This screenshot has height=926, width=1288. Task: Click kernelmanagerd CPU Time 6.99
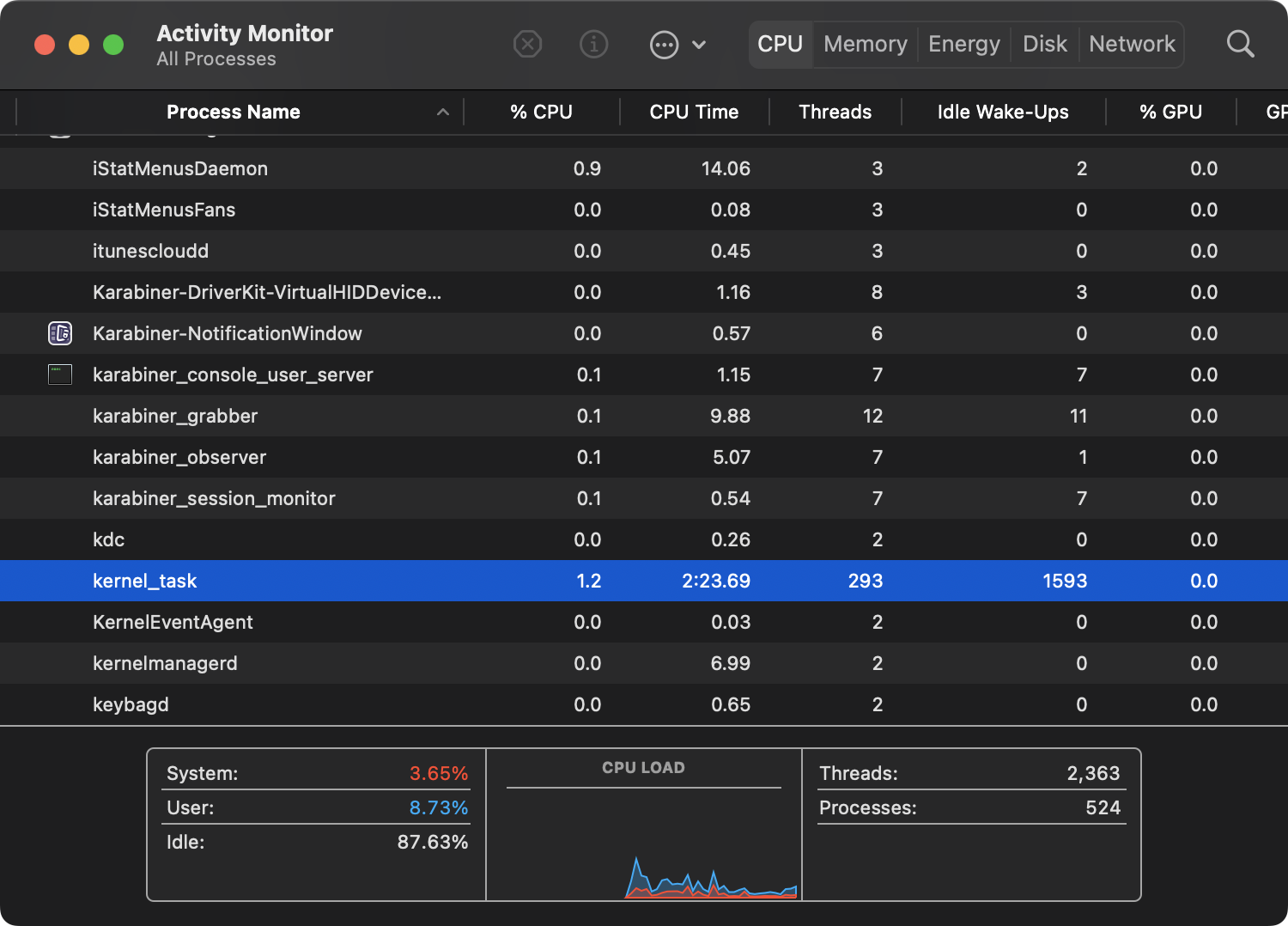pos(731,663)
